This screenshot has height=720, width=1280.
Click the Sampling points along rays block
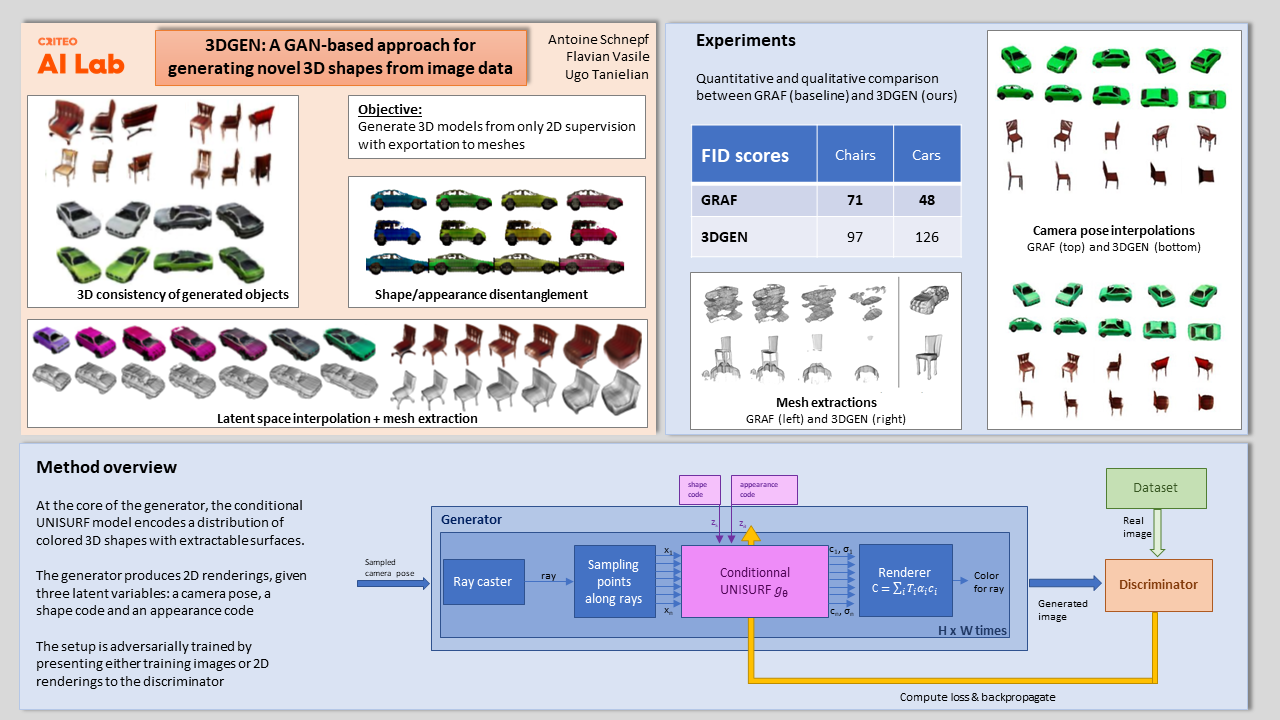614,581
